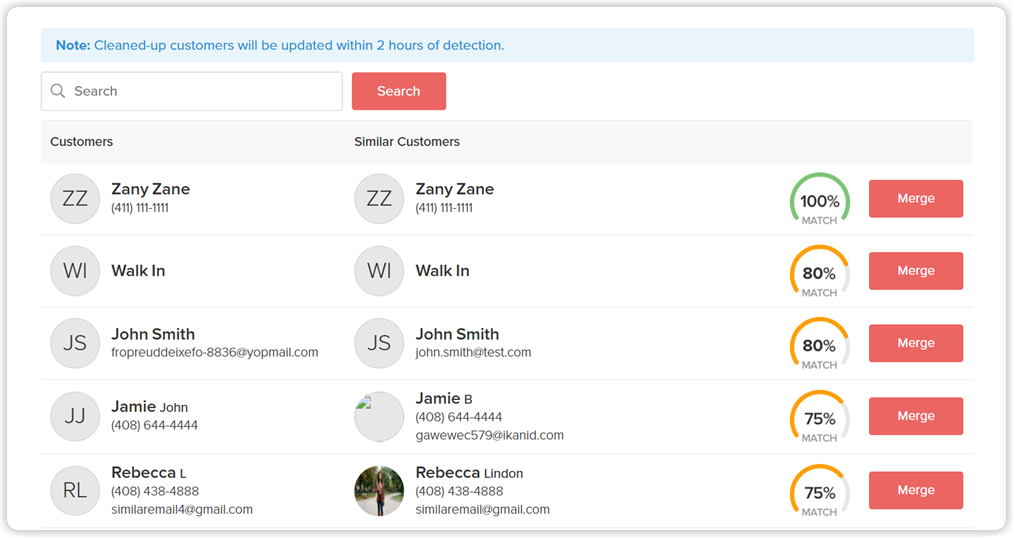Click phone (408) 644-4444 under Jamie John
This screenshot has width=1014, height=538.
pos(155,425)
